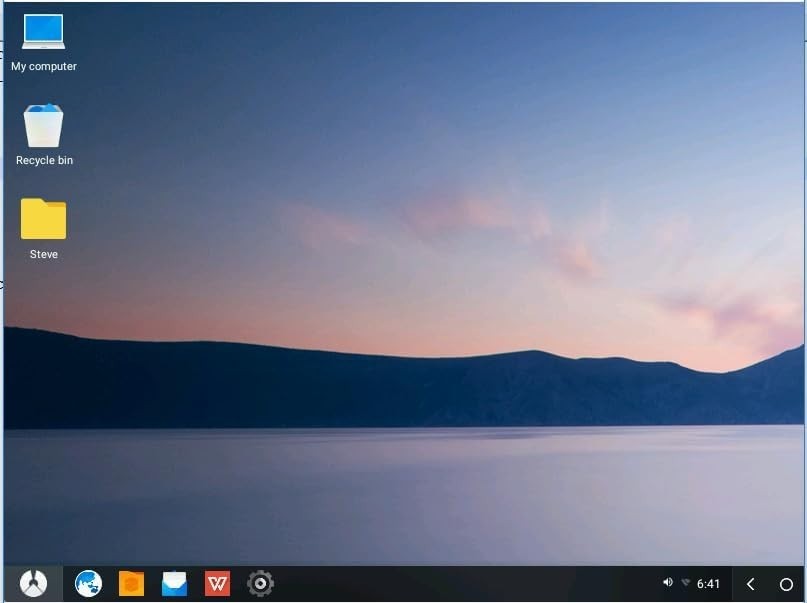Screen dimensions: 807x603
Task: Click the "My computer" label text
Action: [44, 66]
